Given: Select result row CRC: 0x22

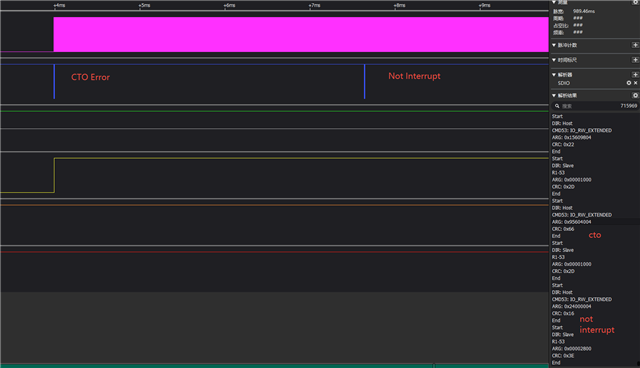Looking at the screenshot, I should (563, 144).
